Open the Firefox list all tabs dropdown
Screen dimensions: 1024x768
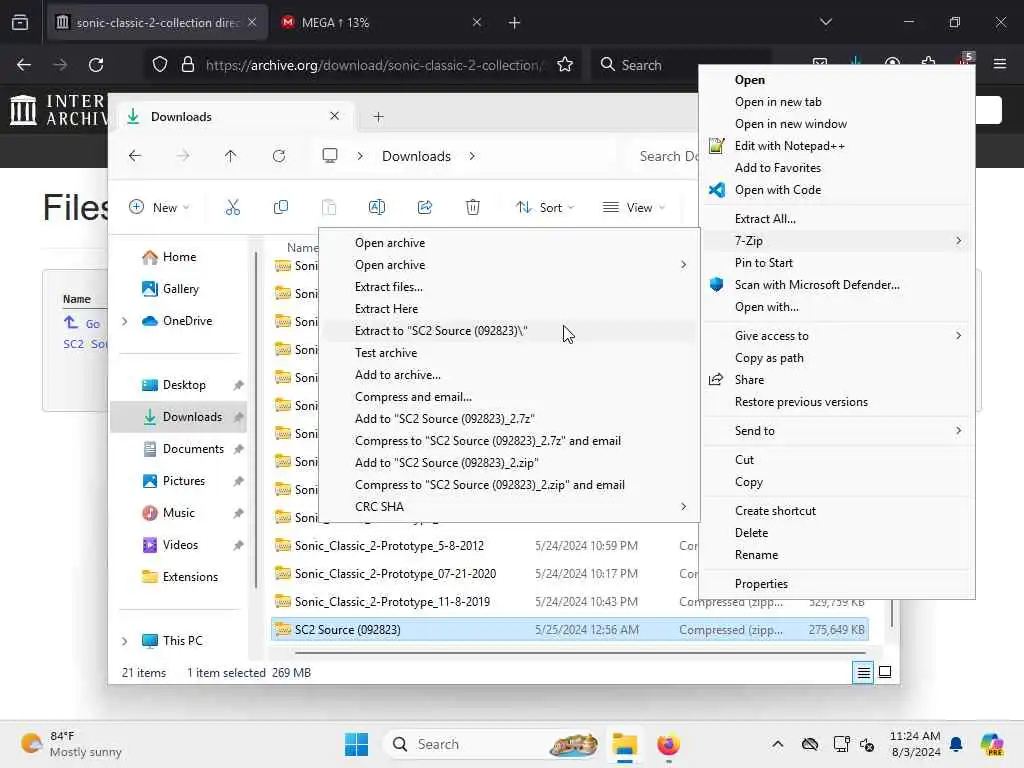[x=825, y=22]
